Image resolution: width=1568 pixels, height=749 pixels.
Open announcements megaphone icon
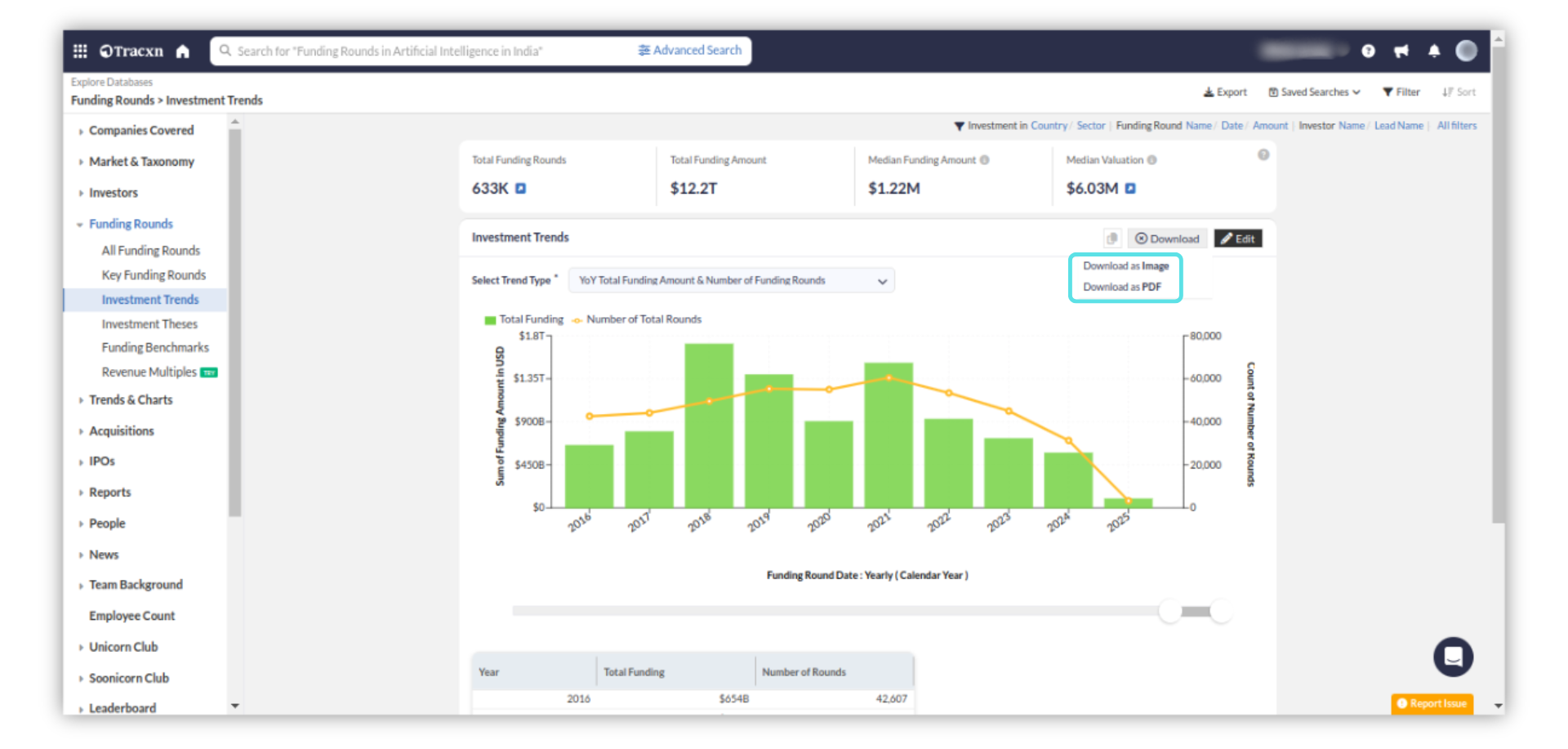point(1401,51)
